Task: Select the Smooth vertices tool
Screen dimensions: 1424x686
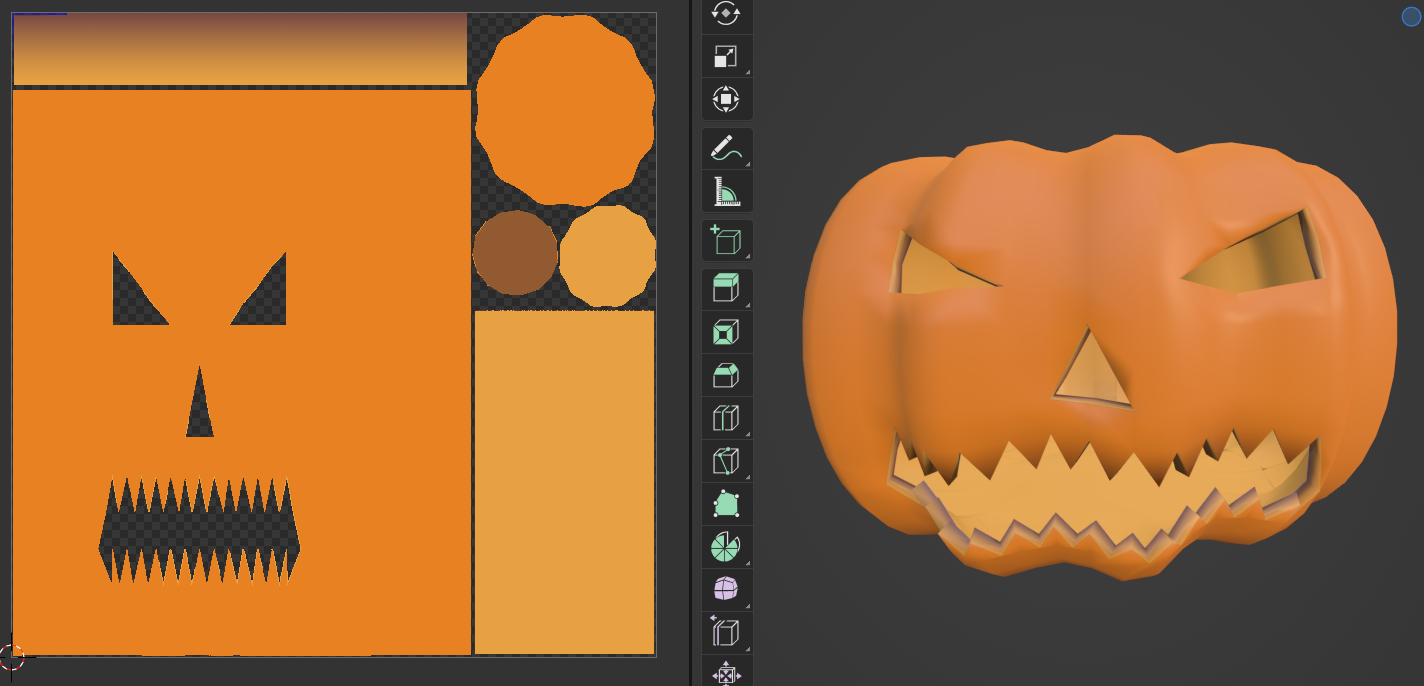Action: click(726, 588)
